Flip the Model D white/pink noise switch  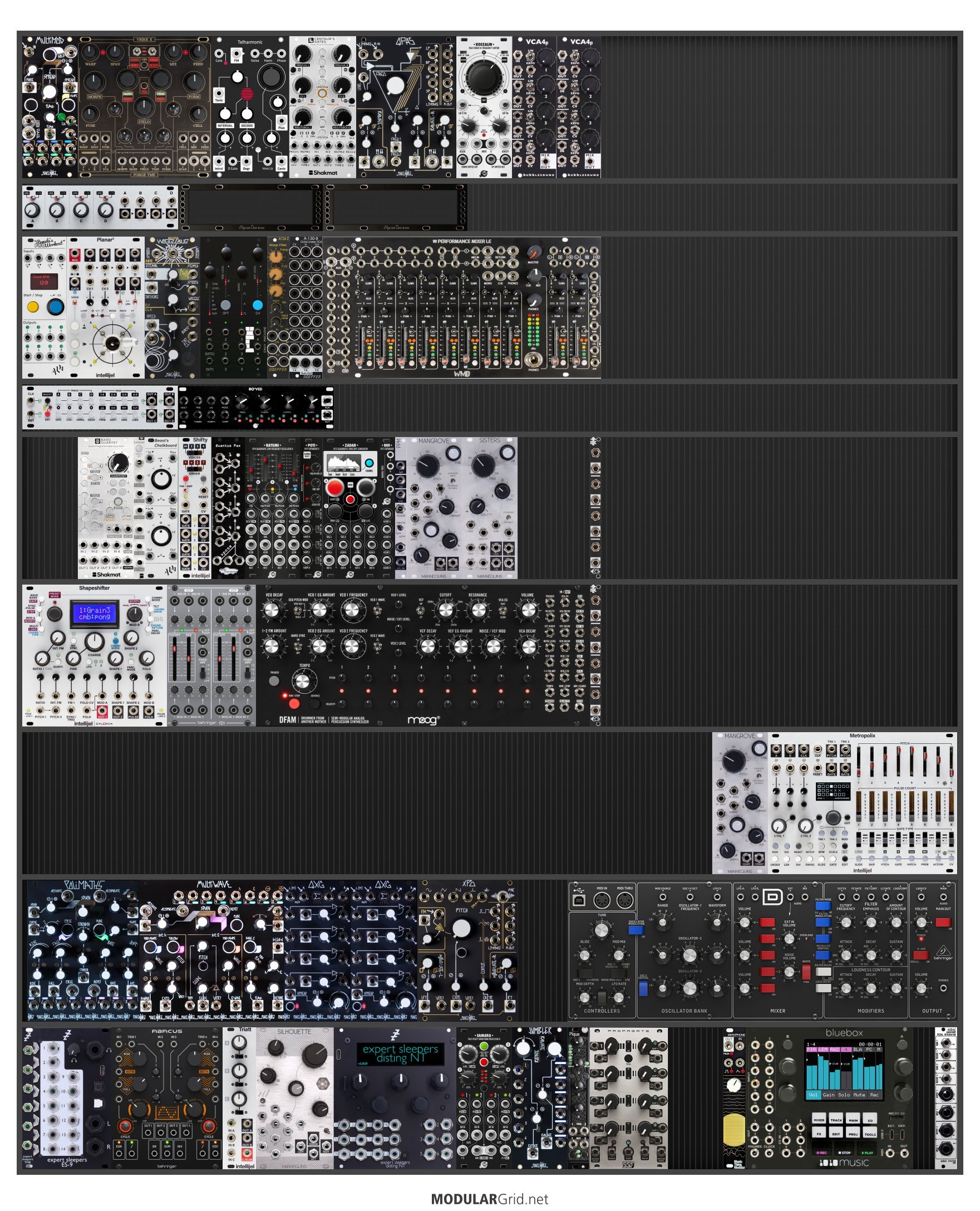[806, 972]
